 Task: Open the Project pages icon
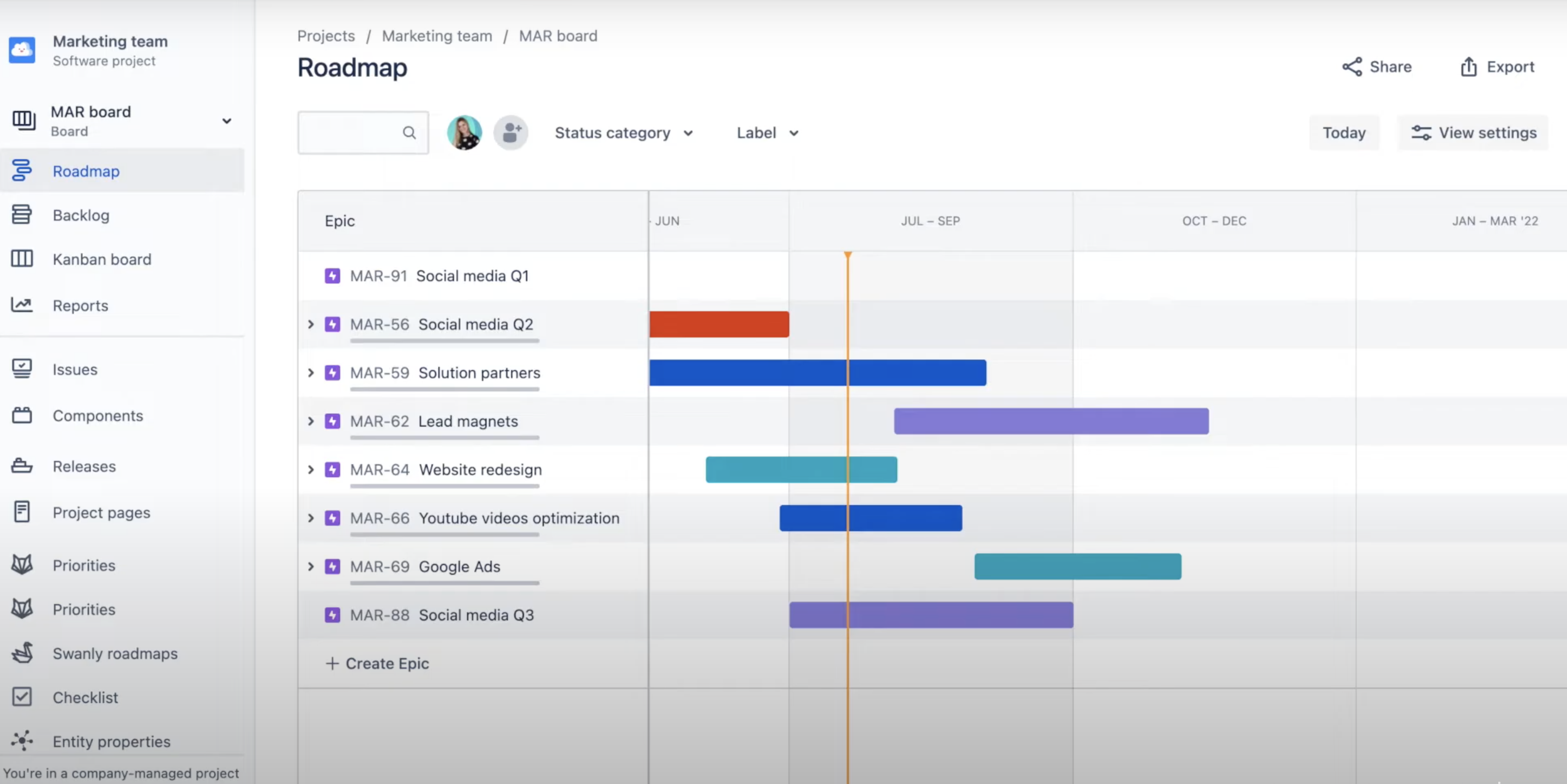tap(22, 512)
